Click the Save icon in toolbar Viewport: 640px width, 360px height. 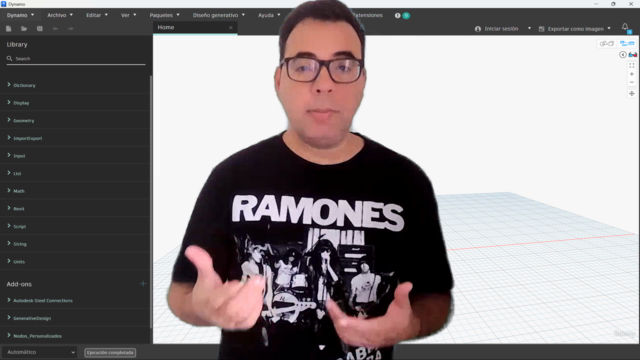(40, 29)
